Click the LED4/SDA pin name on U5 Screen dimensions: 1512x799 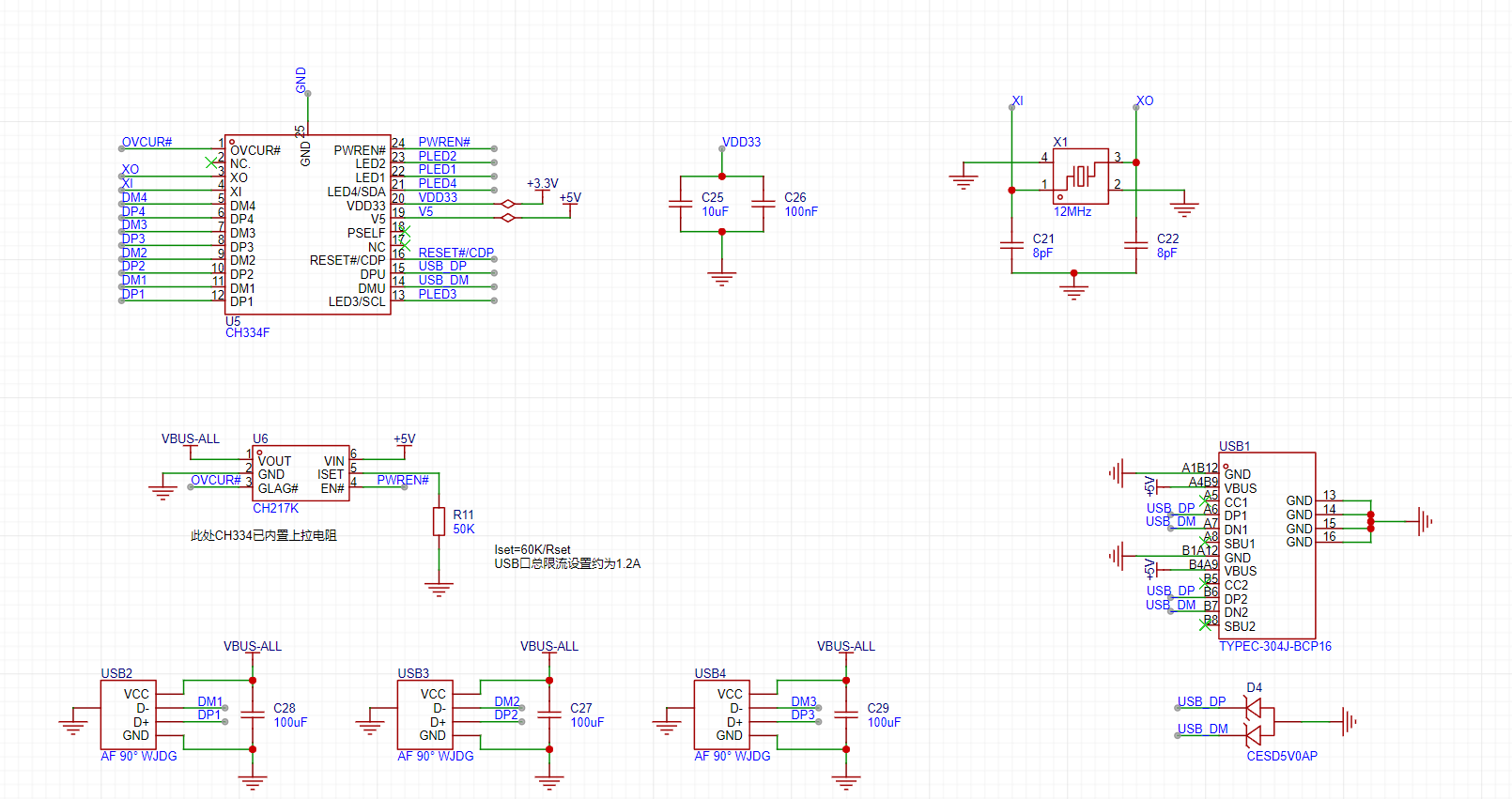(x=356, y=192)
